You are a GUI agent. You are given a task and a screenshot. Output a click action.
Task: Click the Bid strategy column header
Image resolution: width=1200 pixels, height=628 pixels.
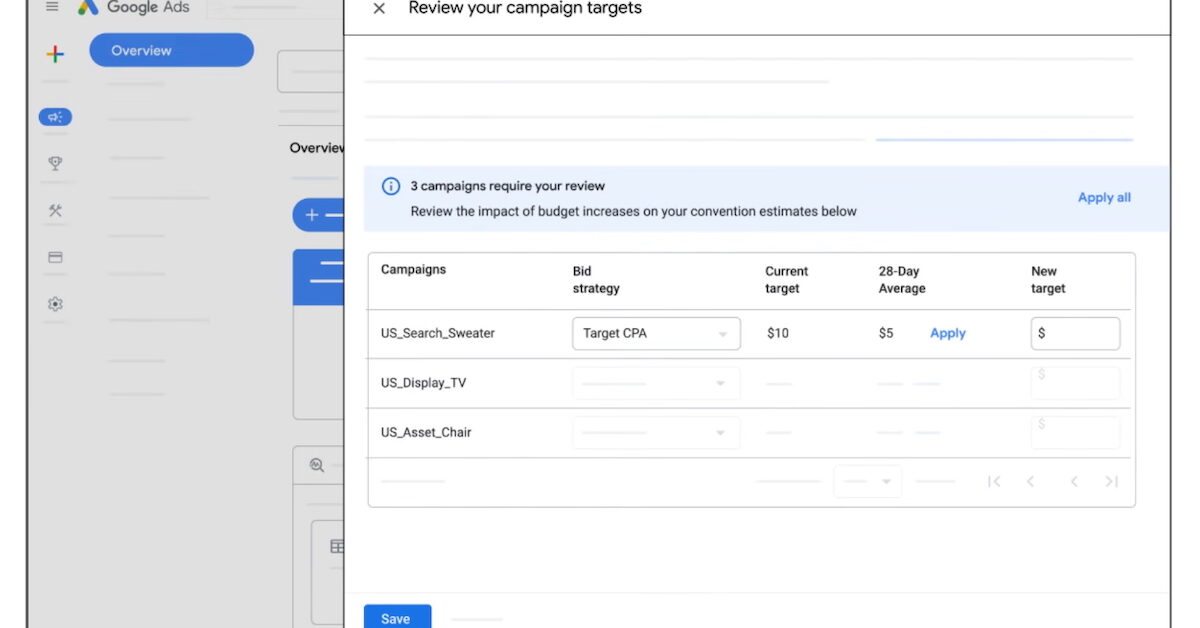(x=596, y=280)
